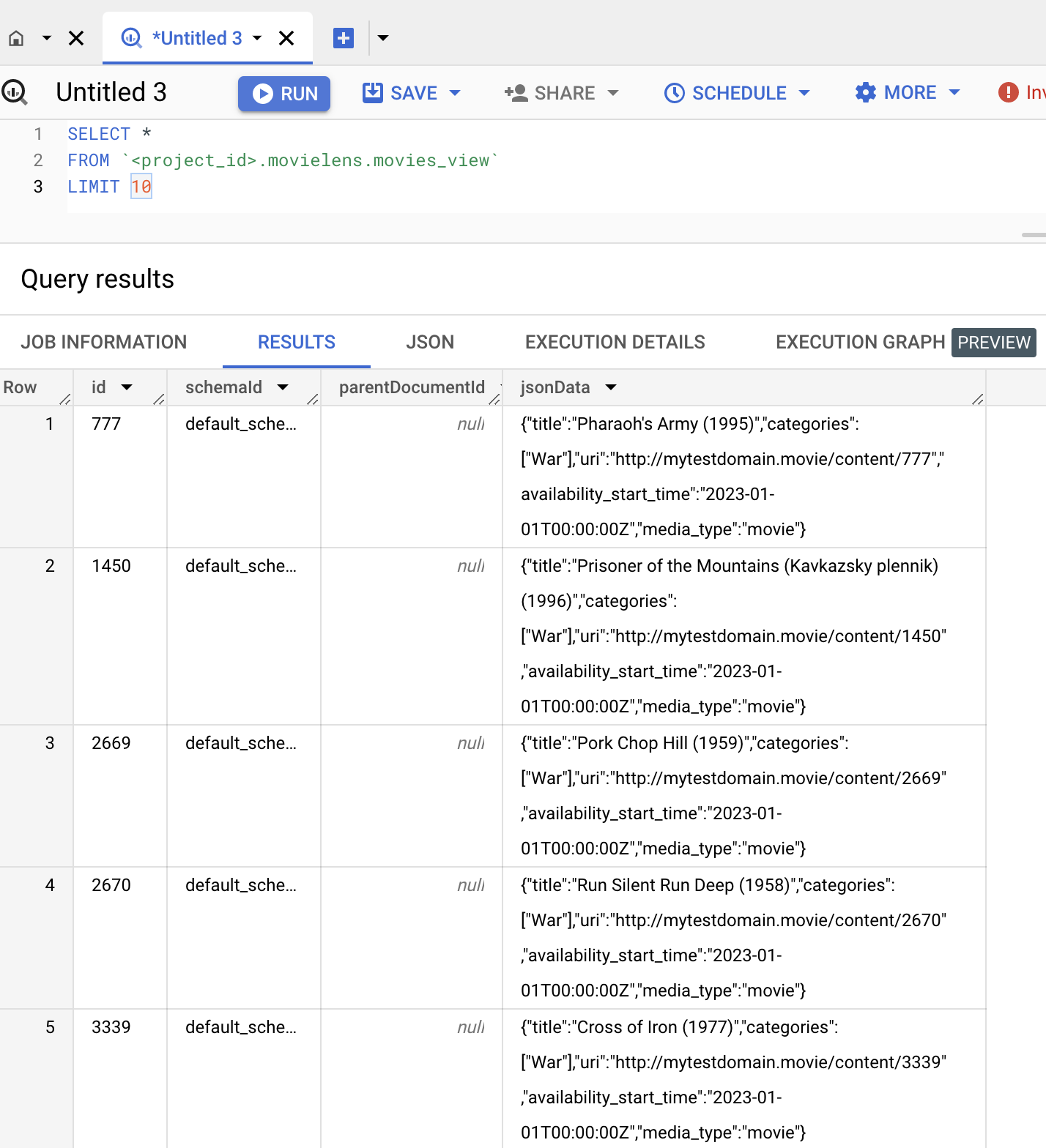This screenshot has height=1148, width=1046.
Task: Expand the SCHEDULE dropdown arrow
Action: click(x=804, y=93)
